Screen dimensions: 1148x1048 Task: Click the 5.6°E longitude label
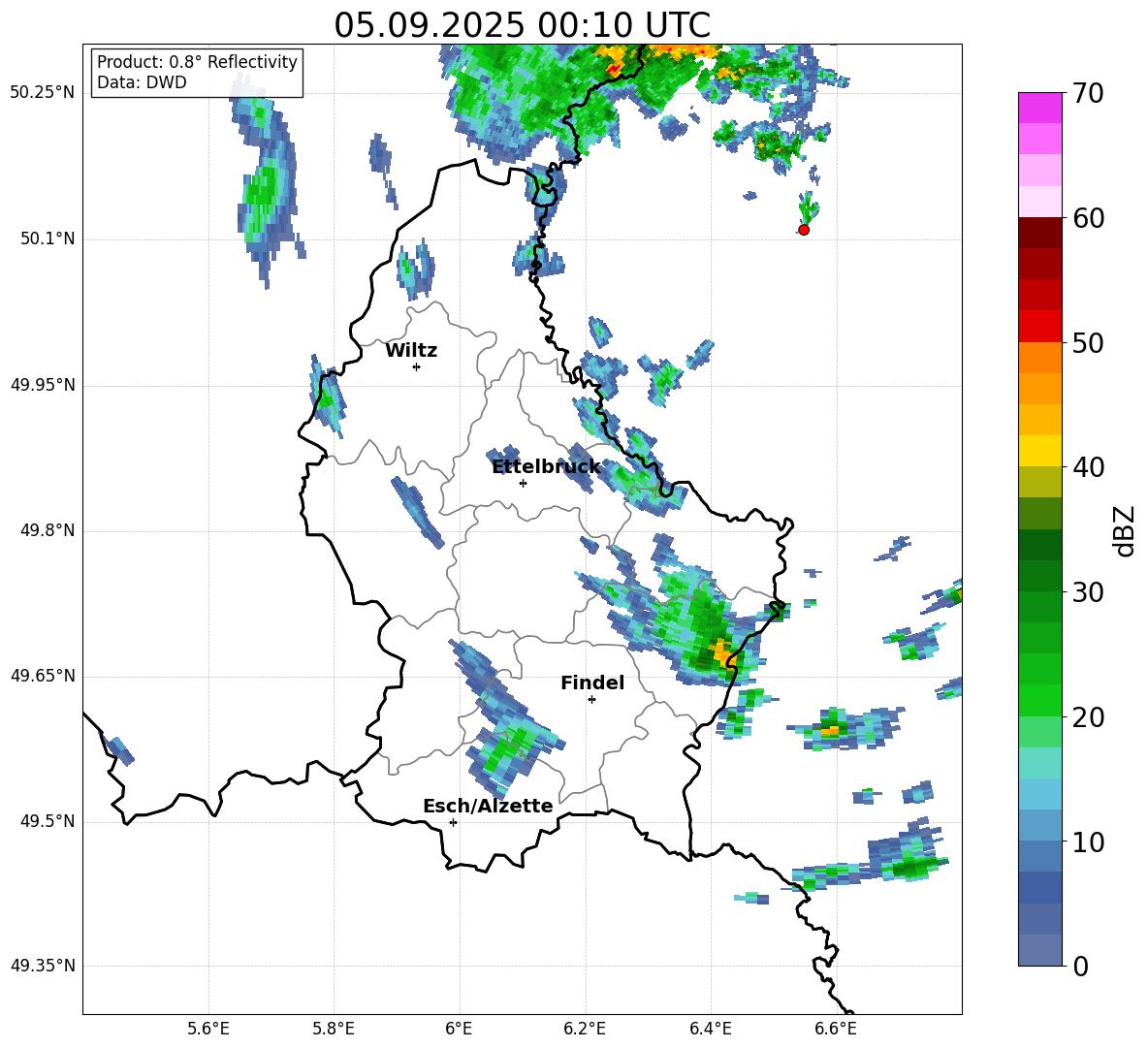point(208,1029)
